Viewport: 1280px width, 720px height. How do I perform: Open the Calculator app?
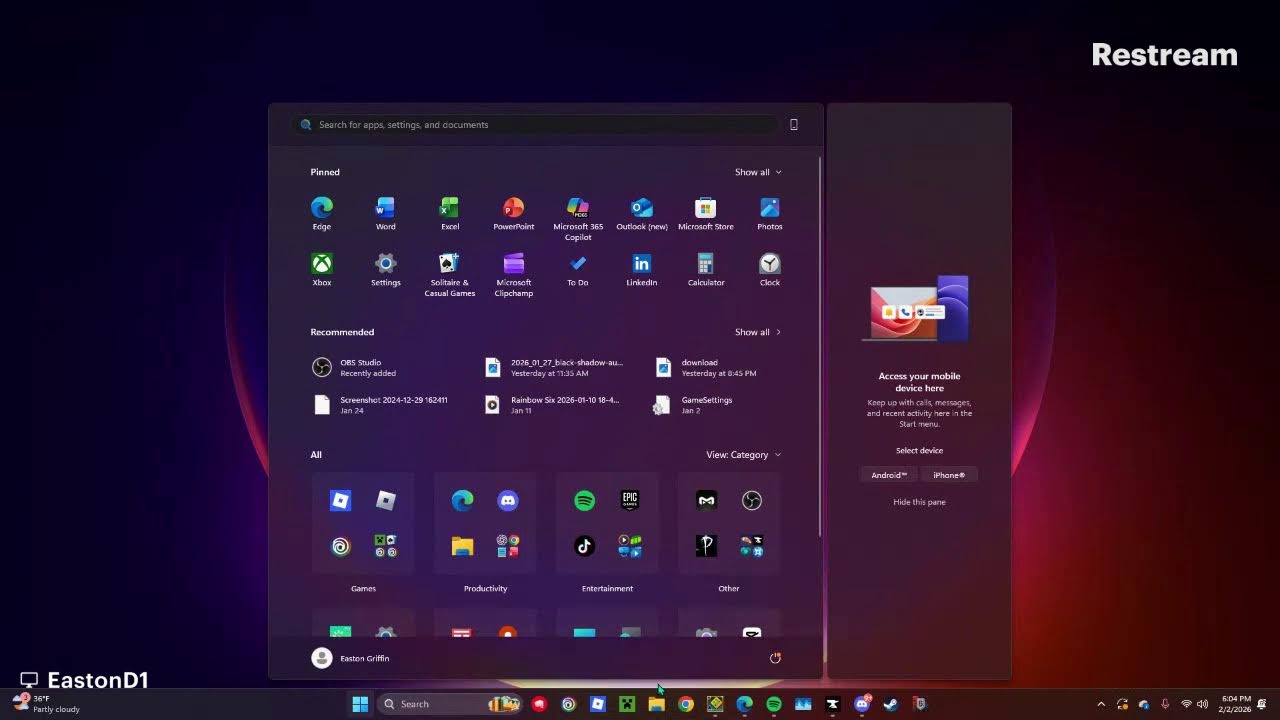click(706, 269)
